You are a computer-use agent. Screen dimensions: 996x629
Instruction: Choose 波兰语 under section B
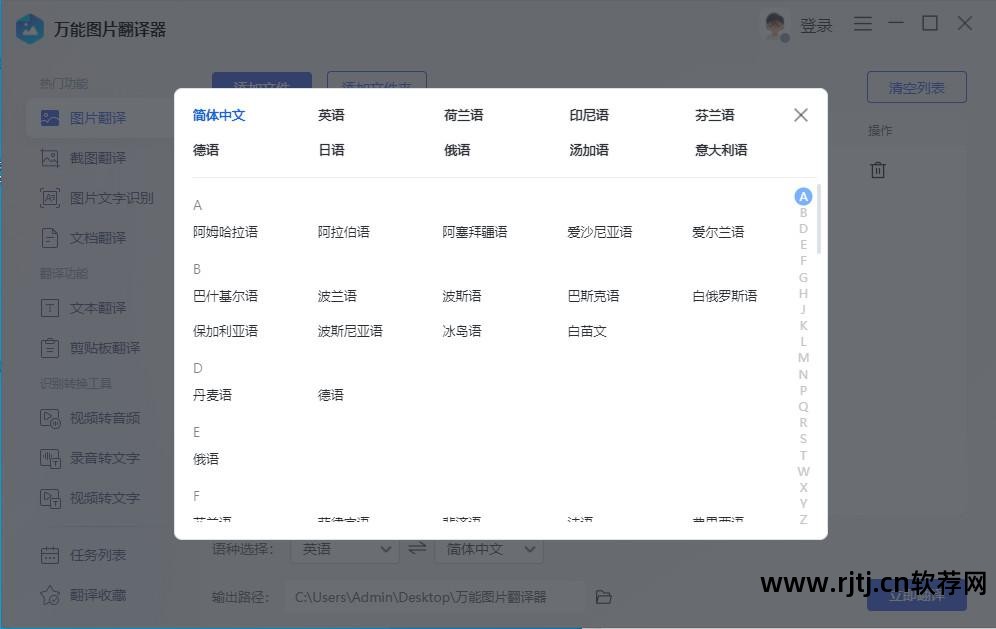[x=337, y=296]
